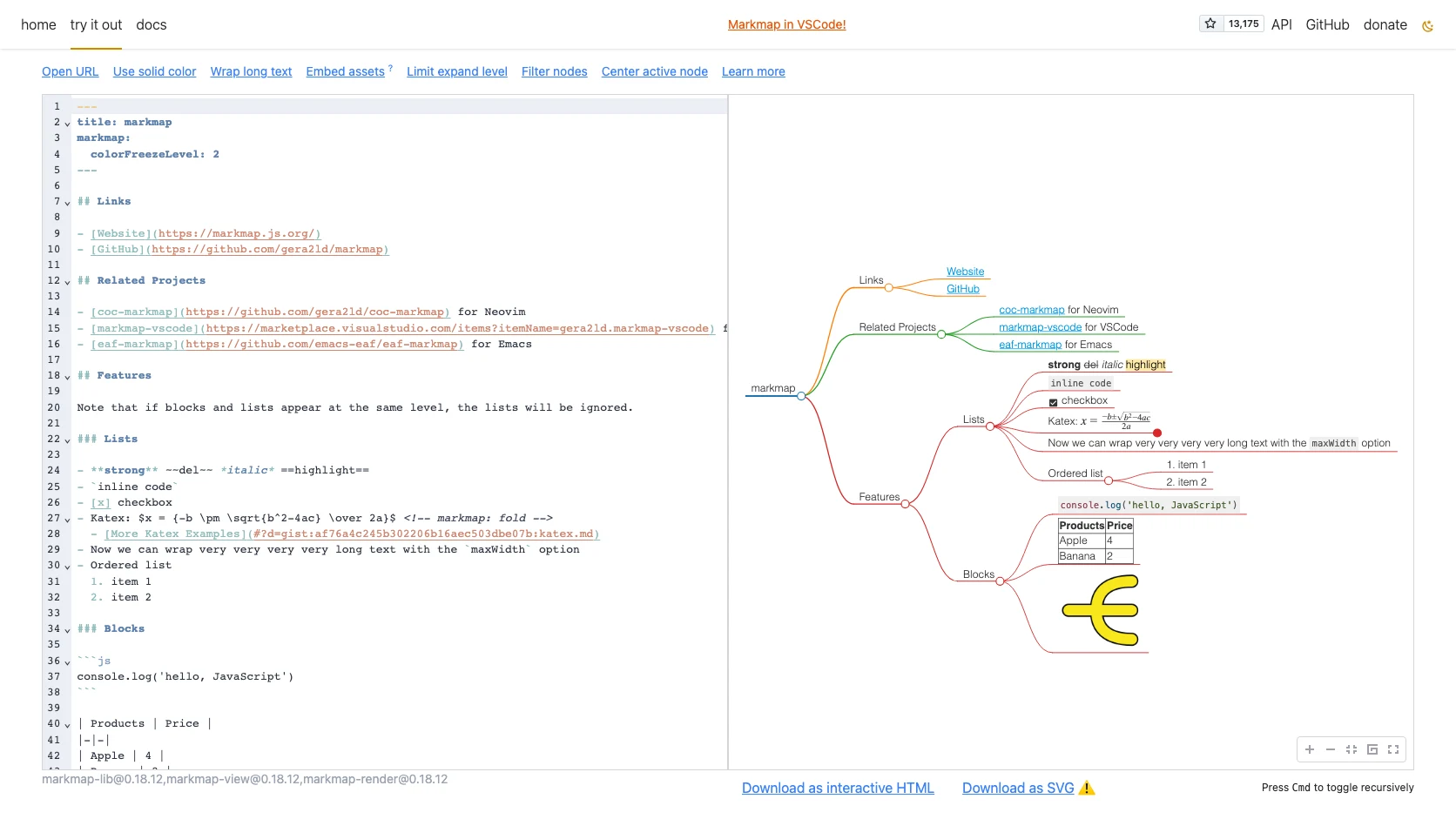
Task: Fold the Links heading at editor line 7
Action: [67, 203]
